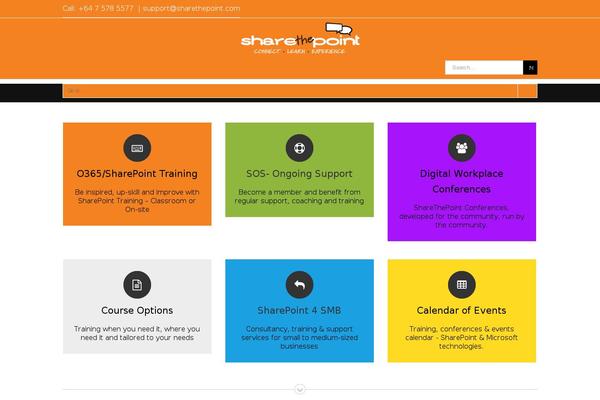The image size is (600, 400).
Task: Click the 'CONNECT · LEARN · EXPERIENCE' tagline
Action: 300,51
